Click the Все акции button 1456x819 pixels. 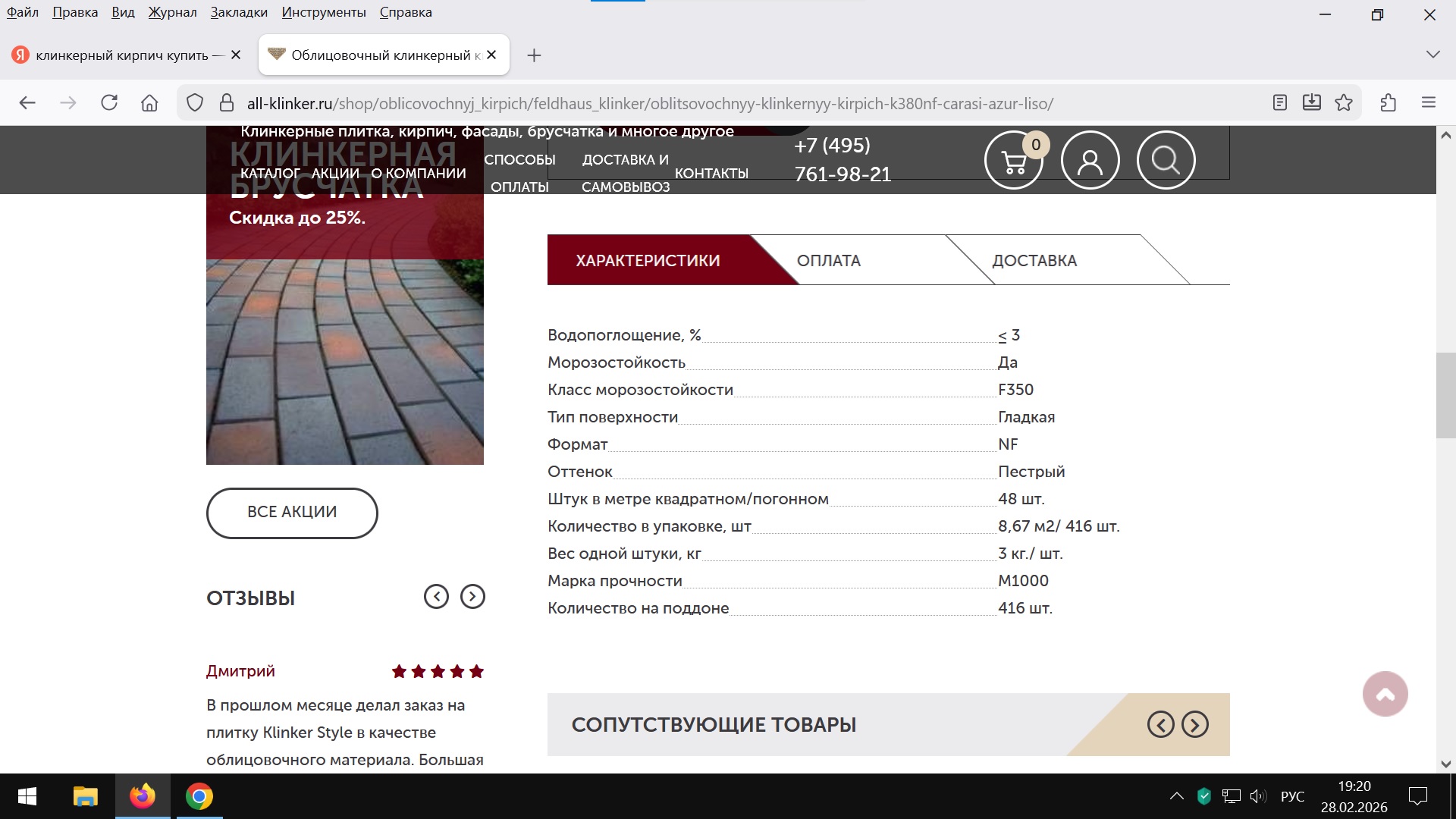(x=292, y=513)
